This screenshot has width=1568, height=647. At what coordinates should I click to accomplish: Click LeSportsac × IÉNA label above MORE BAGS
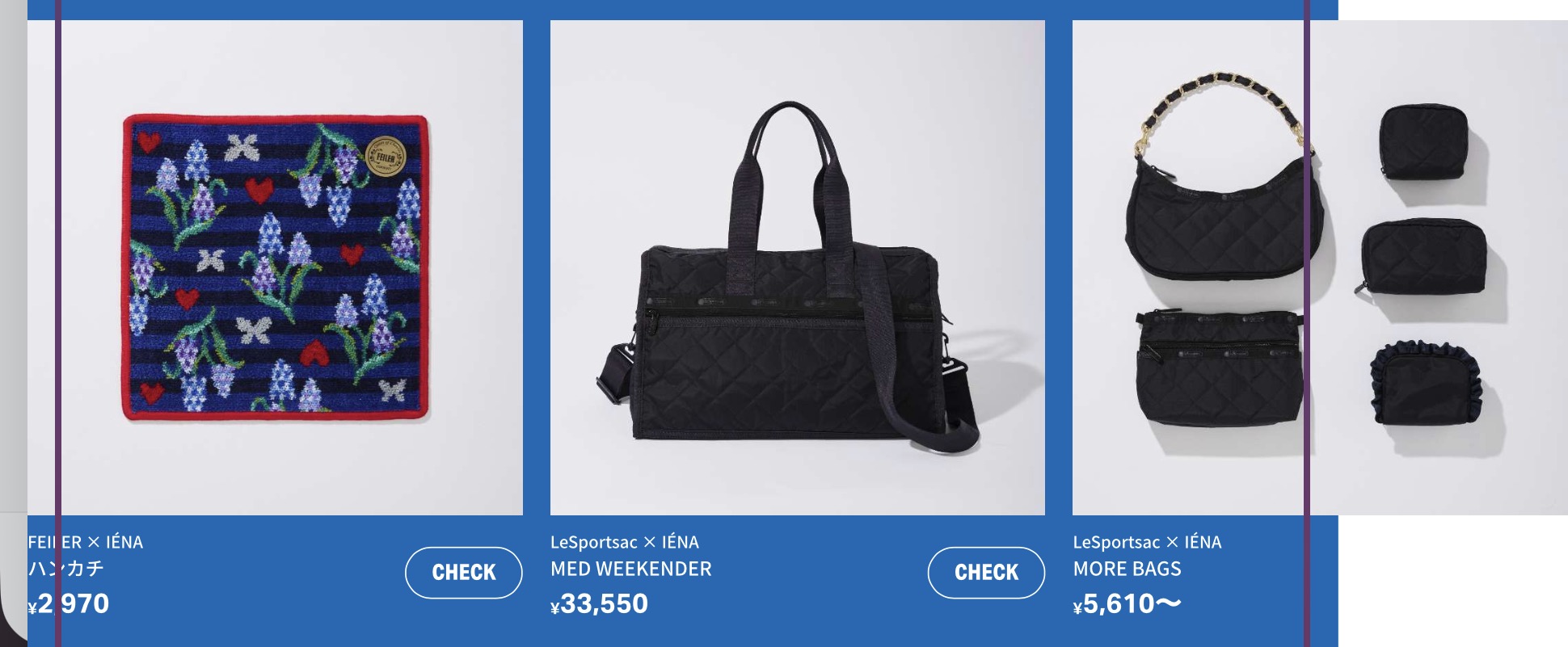point(1148,542)
